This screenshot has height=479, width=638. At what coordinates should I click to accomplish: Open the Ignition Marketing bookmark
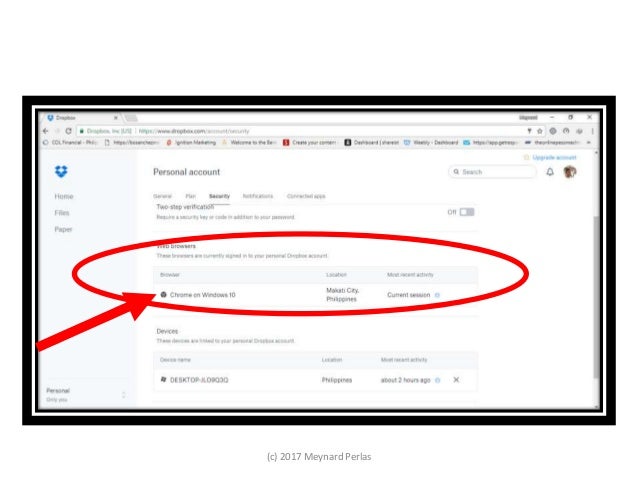[x=191, y=142]
